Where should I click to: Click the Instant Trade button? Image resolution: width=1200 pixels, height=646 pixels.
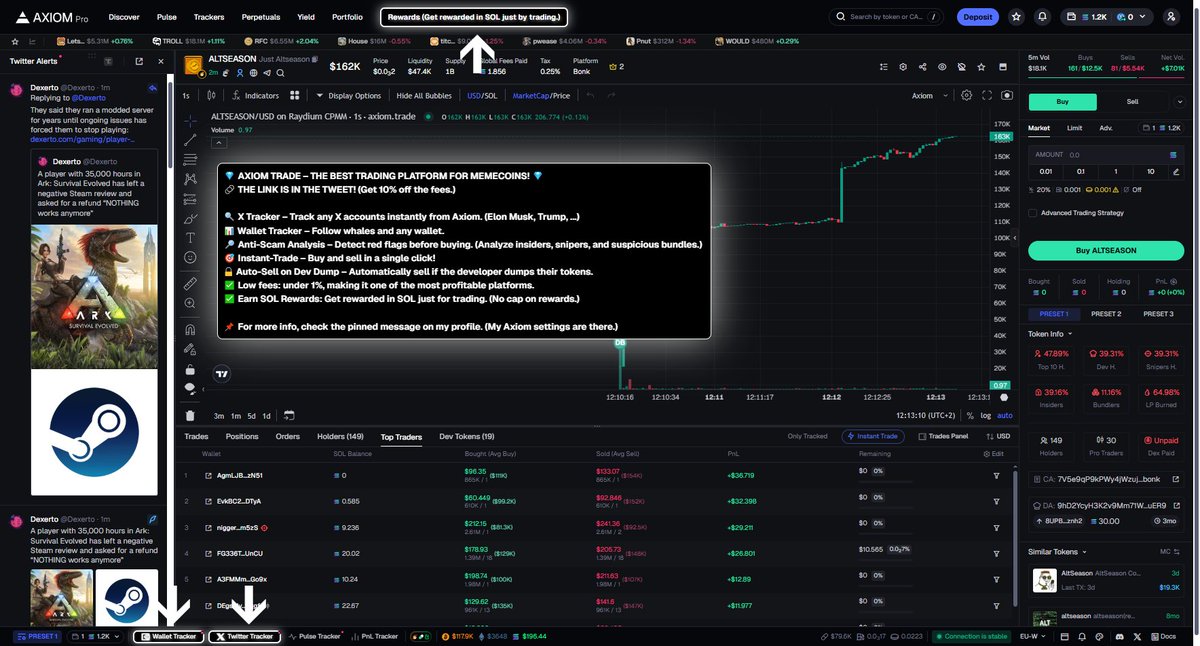[x=873, y=436]
